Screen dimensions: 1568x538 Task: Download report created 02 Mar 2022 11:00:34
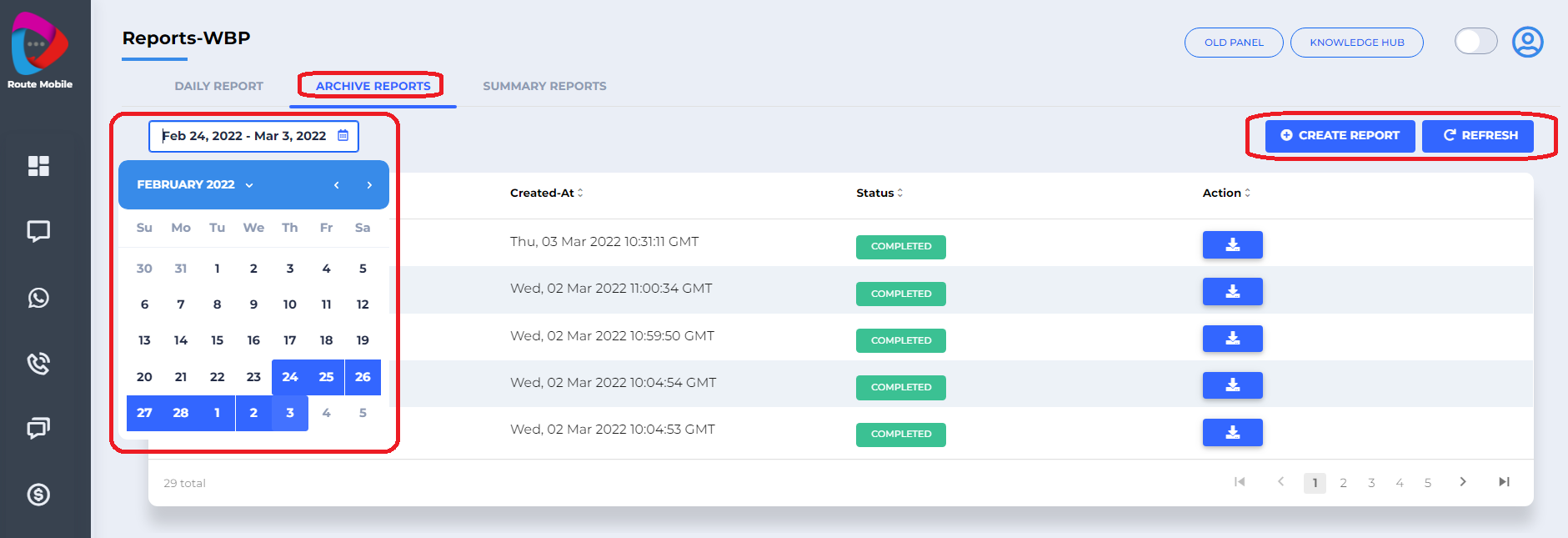[1232, 292]
